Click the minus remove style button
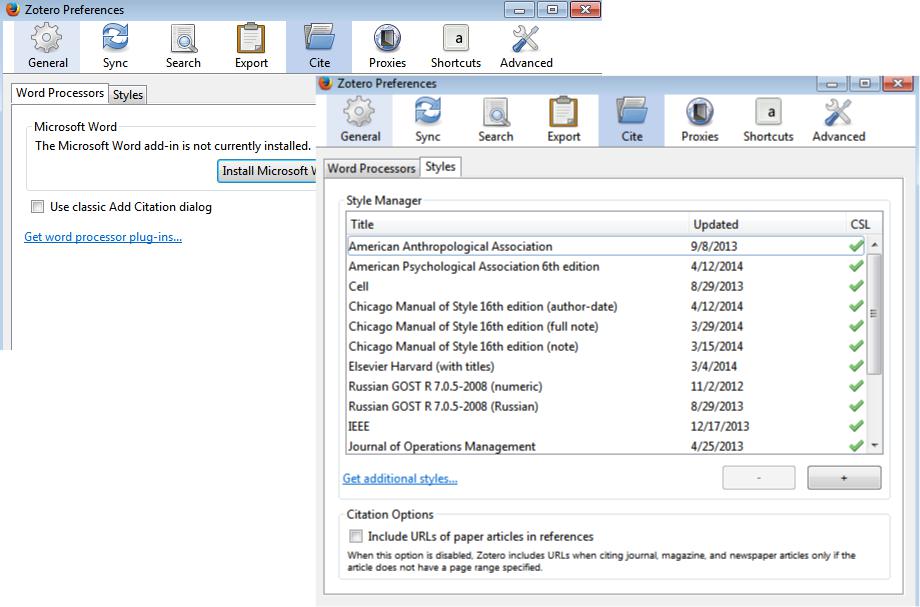 759,478
